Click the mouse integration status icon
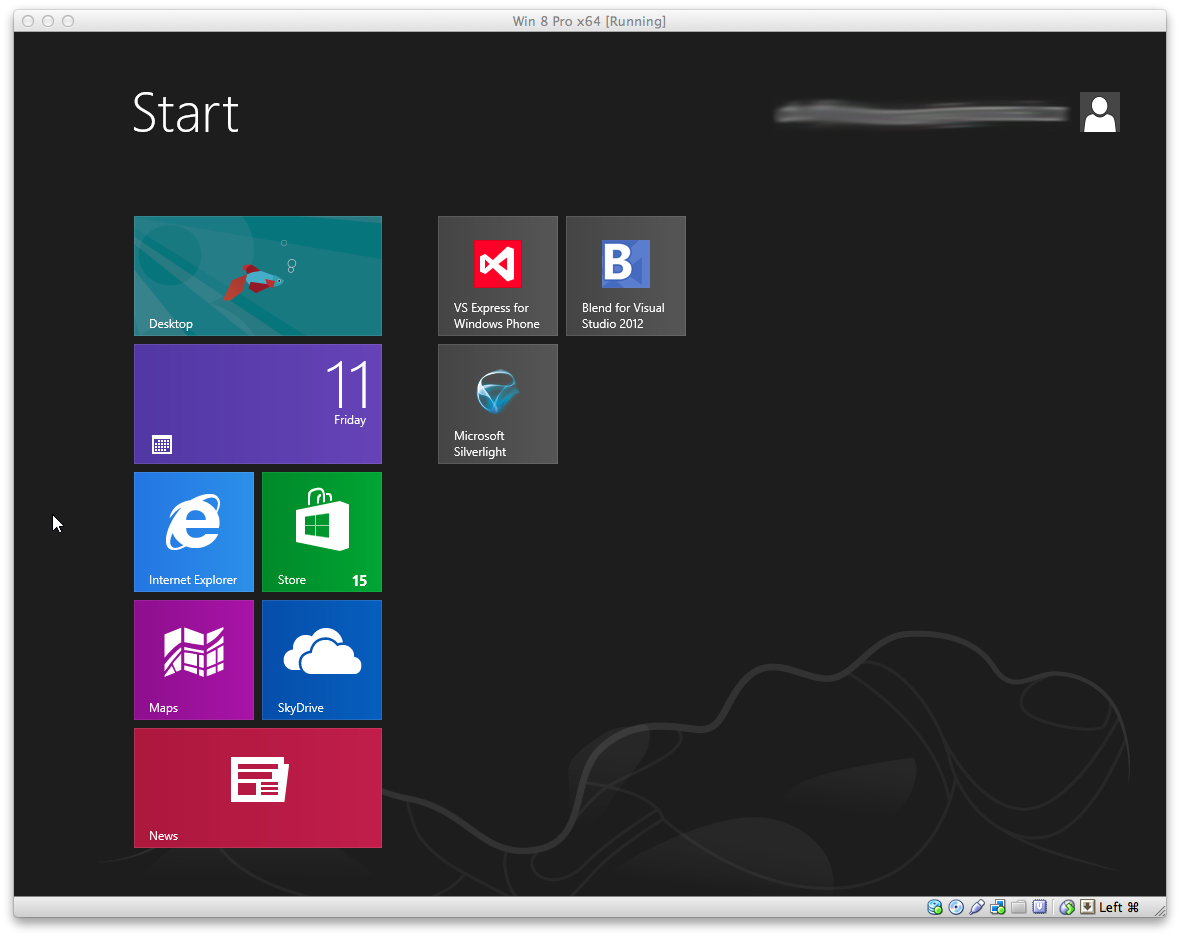 (1067, 907)
